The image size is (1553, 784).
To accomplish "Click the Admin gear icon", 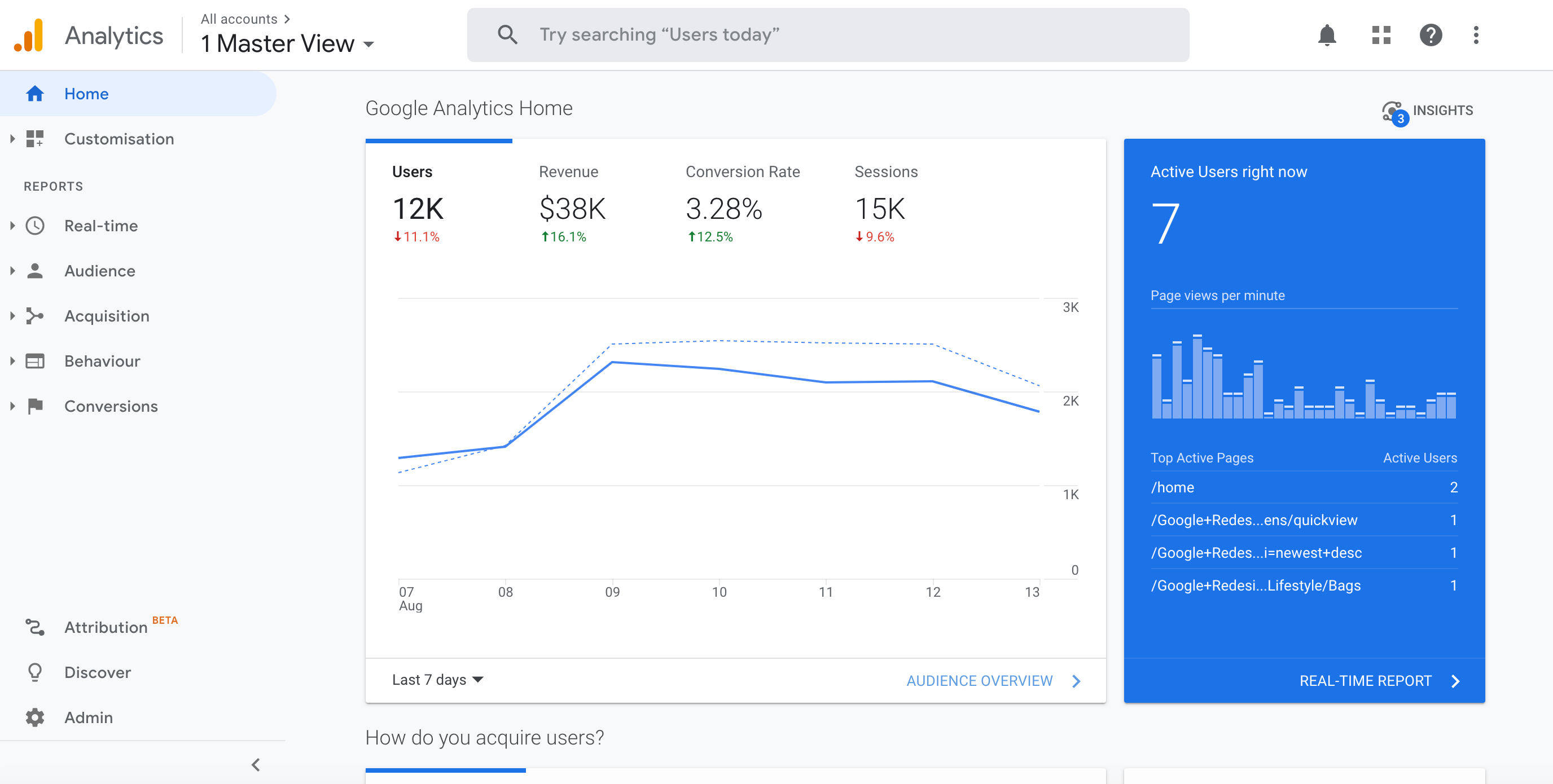I will click(35, 717).
